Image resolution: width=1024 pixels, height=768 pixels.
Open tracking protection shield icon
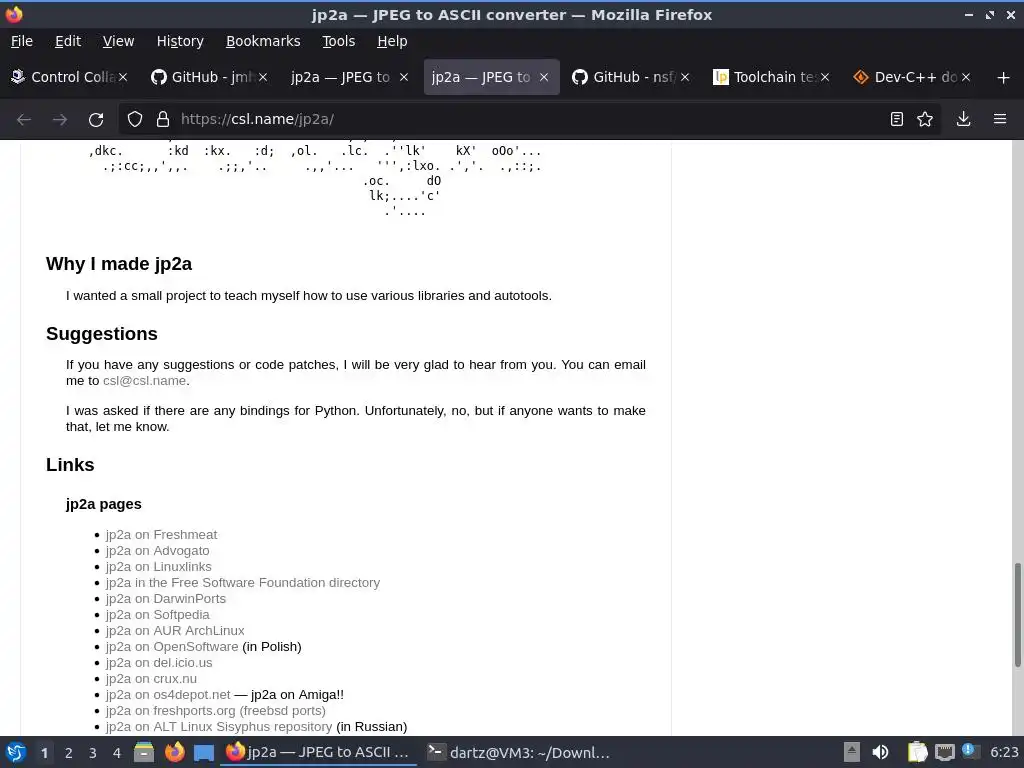135,119
